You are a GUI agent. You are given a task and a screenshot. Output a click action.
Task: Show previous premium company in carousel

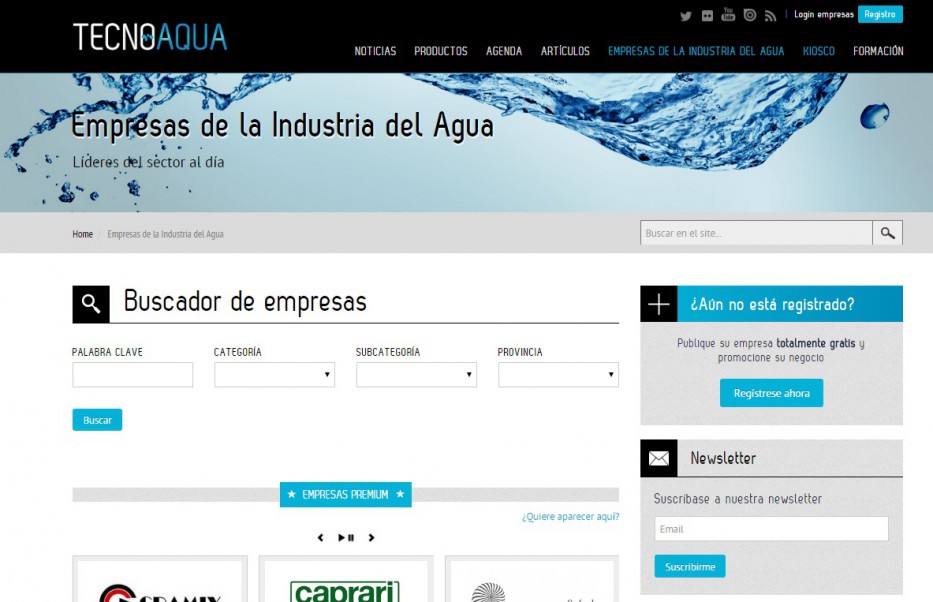pos(320,538)
